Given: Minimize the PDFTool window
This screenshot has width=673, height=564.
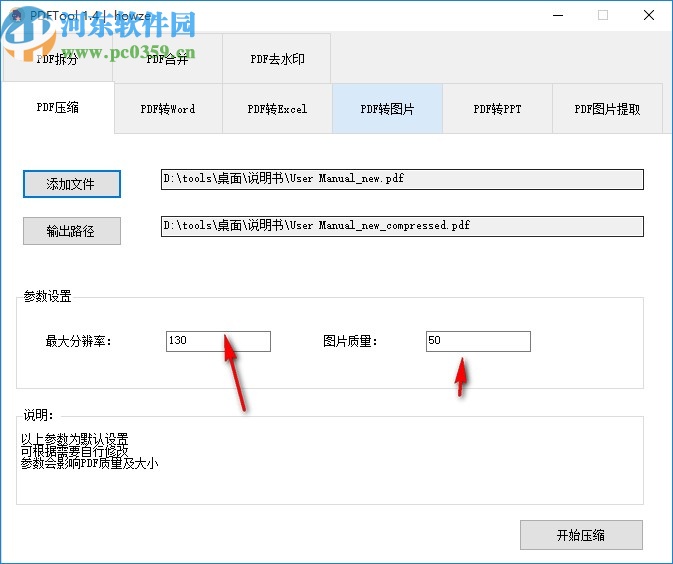Looking at the screenshot, I should pyautogui.click(x=558, y=15).
